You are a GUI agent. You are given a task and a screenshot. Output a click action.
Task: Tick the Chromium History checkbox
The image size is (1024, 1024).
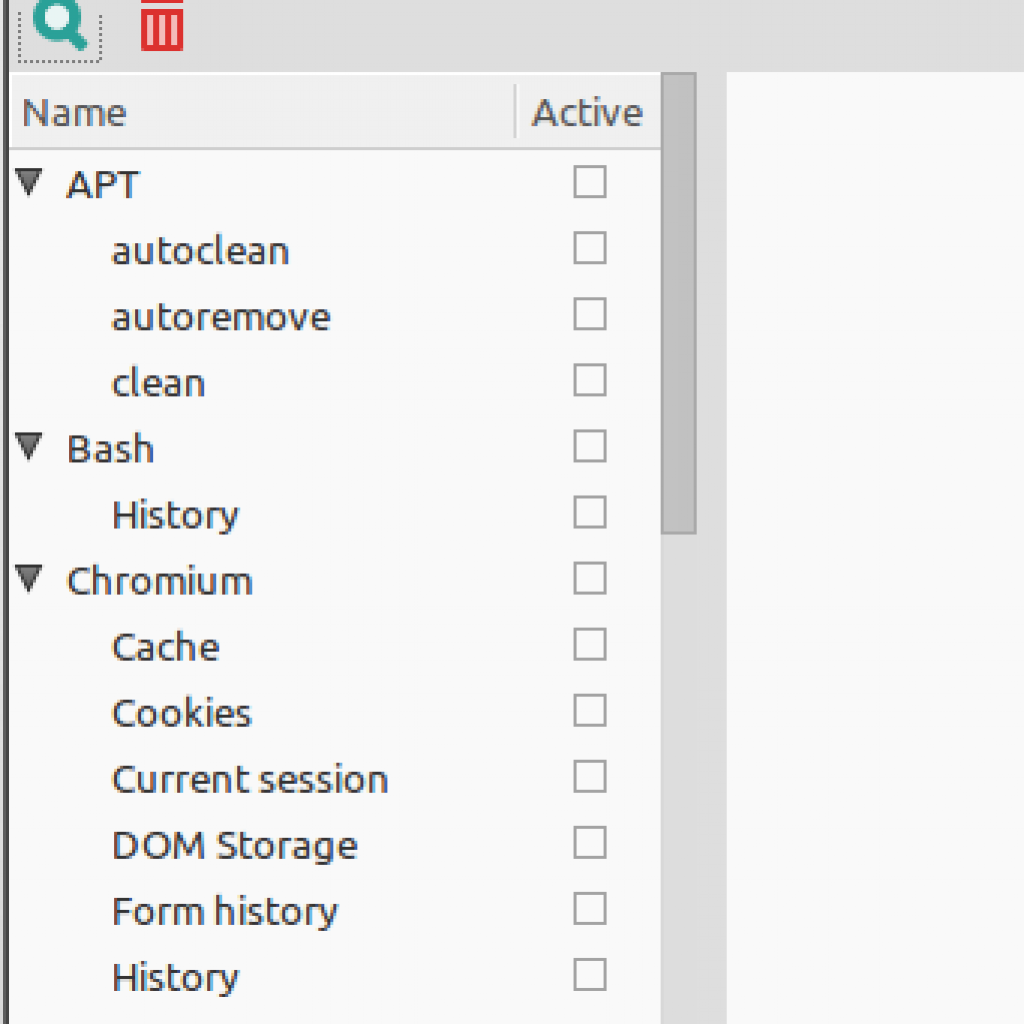[590, 974]
